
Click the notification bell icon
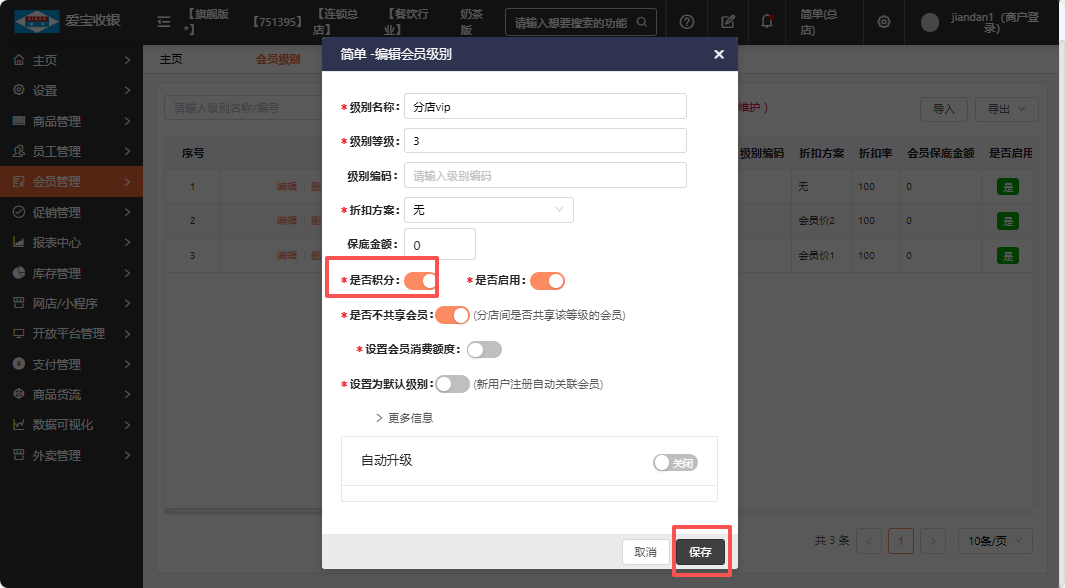click(767, 21)
